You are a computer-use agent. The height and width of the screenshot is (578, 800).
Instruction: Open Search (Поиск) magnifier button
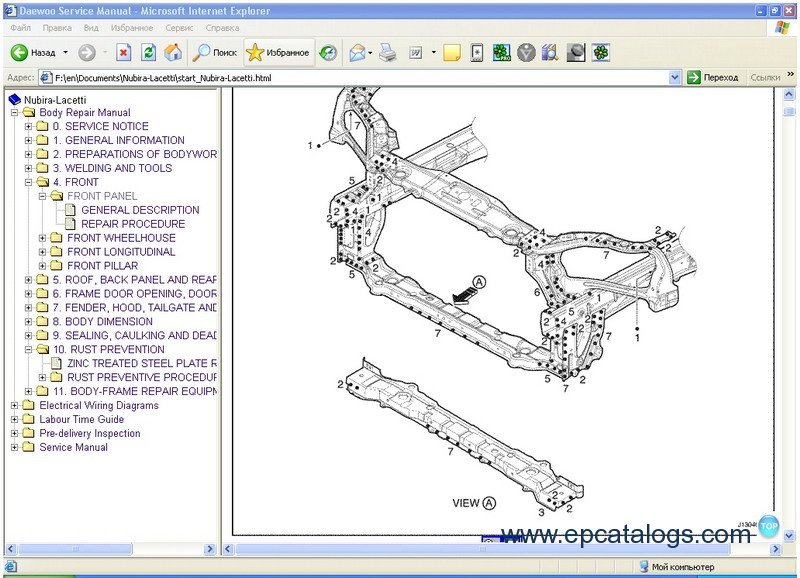[x=214, y=53]
